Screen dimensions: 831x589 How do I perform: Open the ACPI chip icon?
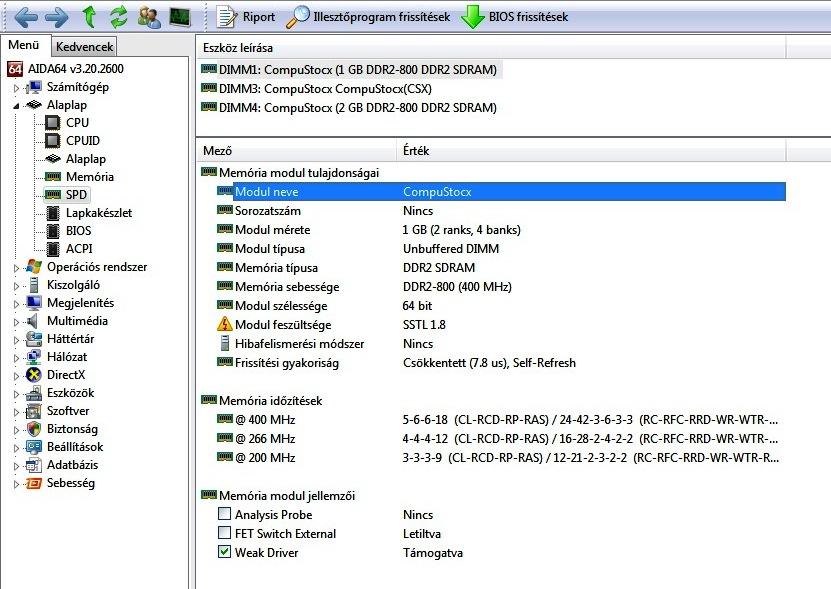pyautogui.click(x=52, y=249)
